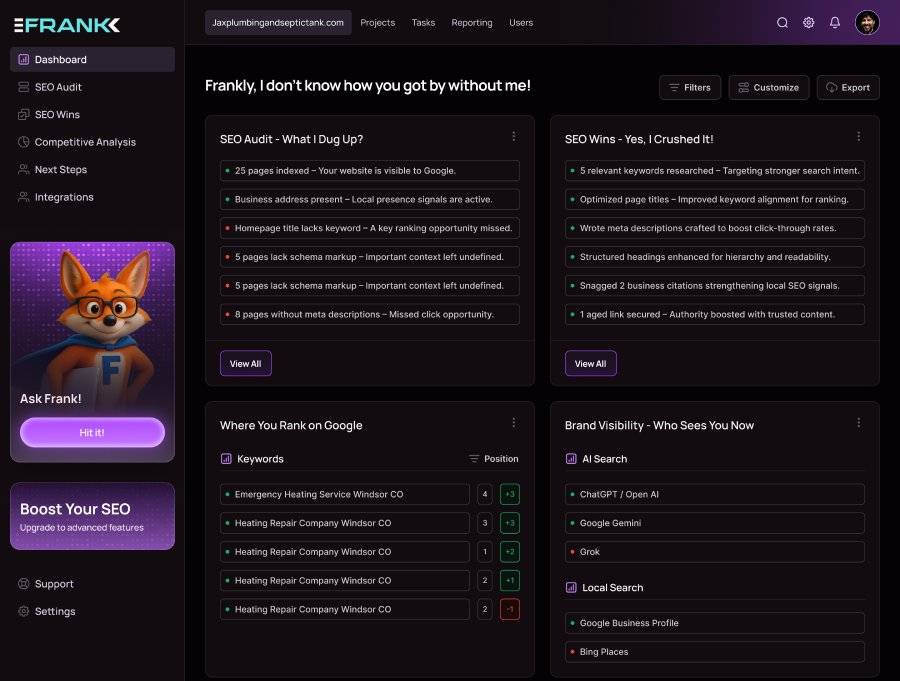Click View All under SEO Audit
The height and width of the screenshot is (681, 900).
[x=245, y=364]
